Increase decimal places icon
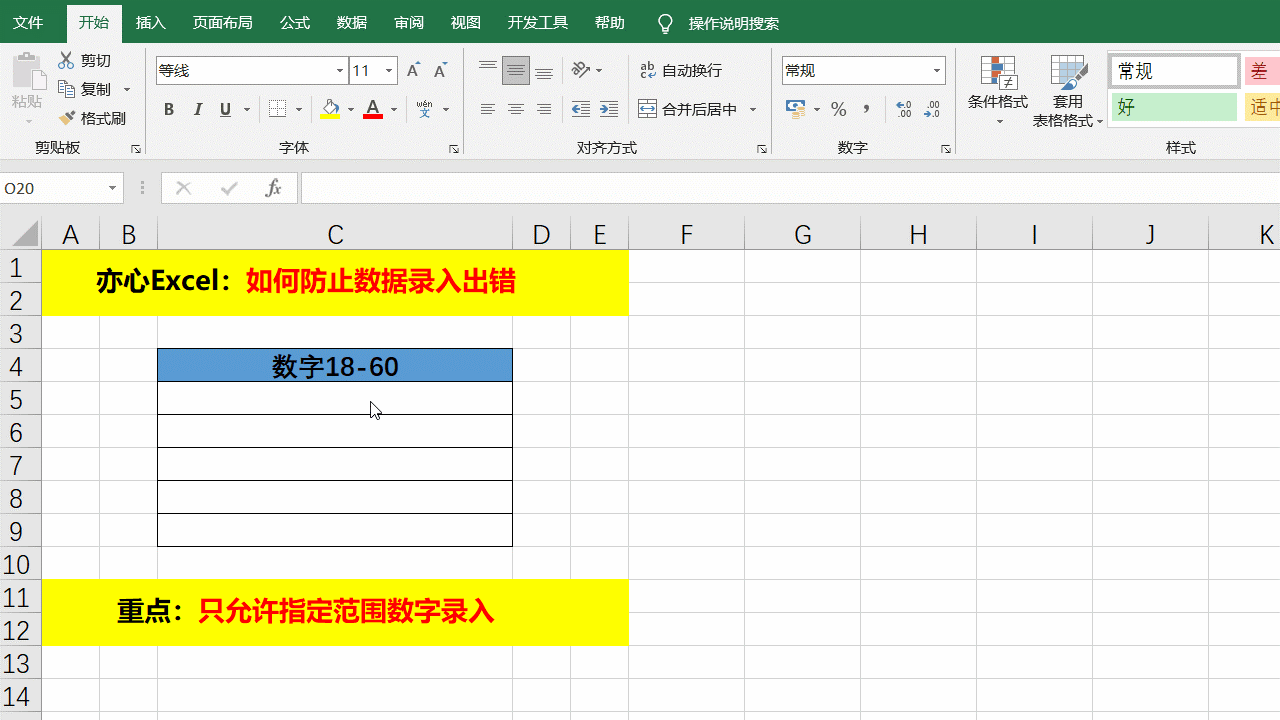This screenshot has width=1280, height=720. click(904, 109)
